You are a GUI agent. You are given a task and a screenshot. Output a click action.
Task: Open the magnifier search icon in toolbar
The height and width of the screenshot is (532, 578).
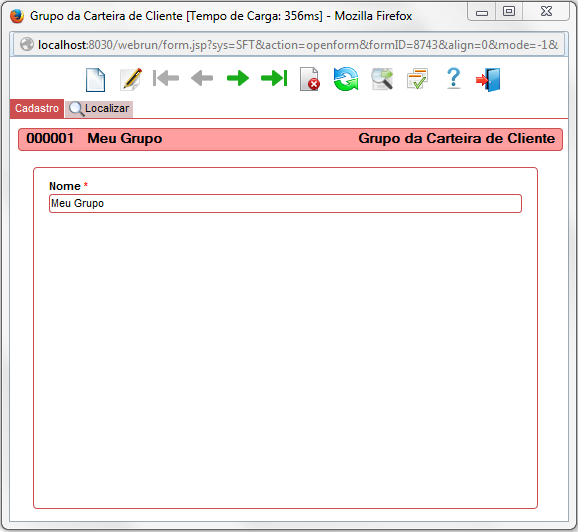point(382,79)
